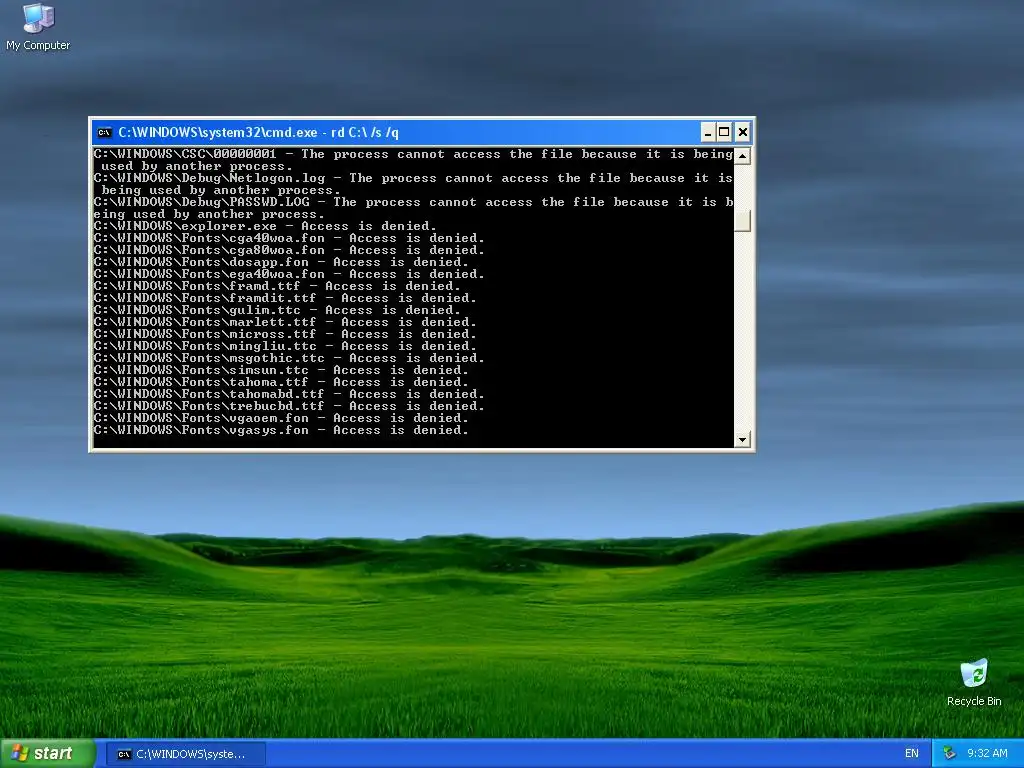Image resolution: width=1024 pixels, height=768 pixels.
Task: Select the cmd.exe taskbar button
Action: coord(185,754)
